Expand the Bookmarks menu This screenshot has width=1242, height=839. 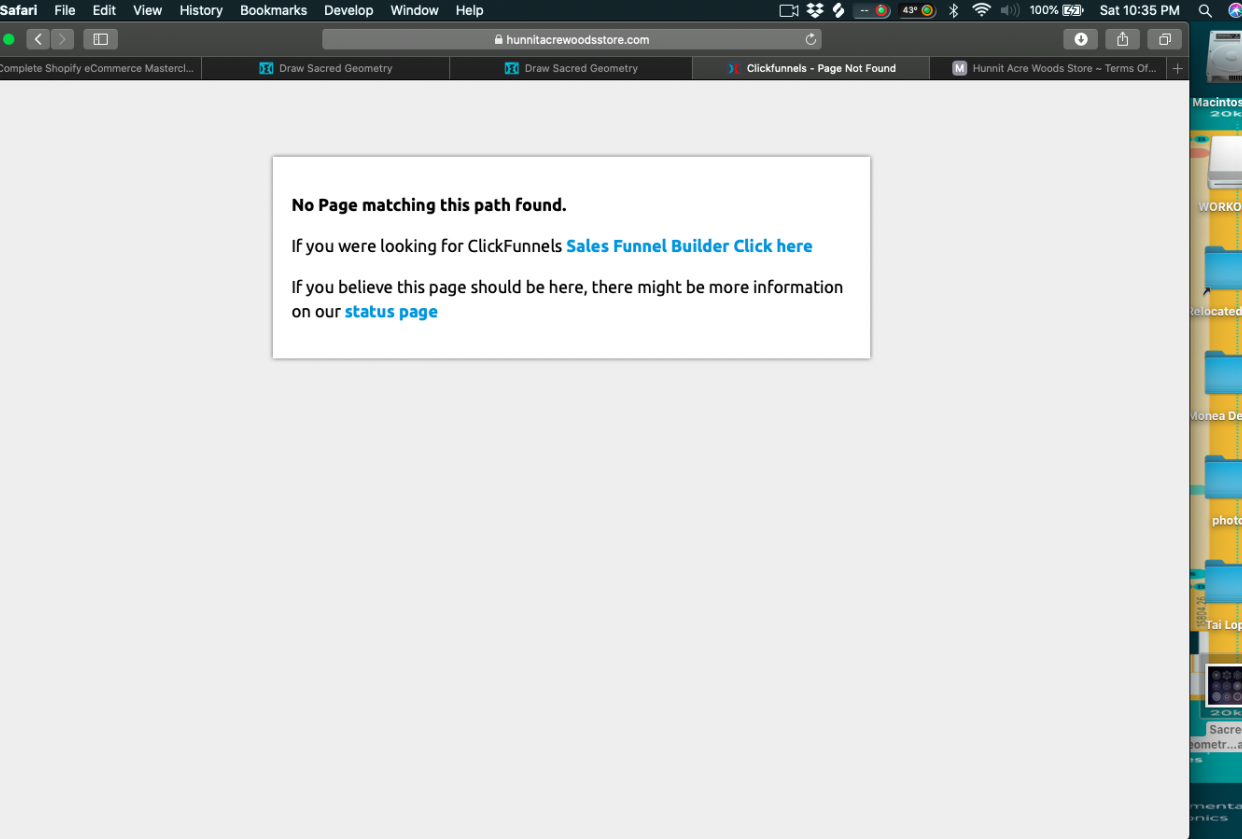pos(273,10)
